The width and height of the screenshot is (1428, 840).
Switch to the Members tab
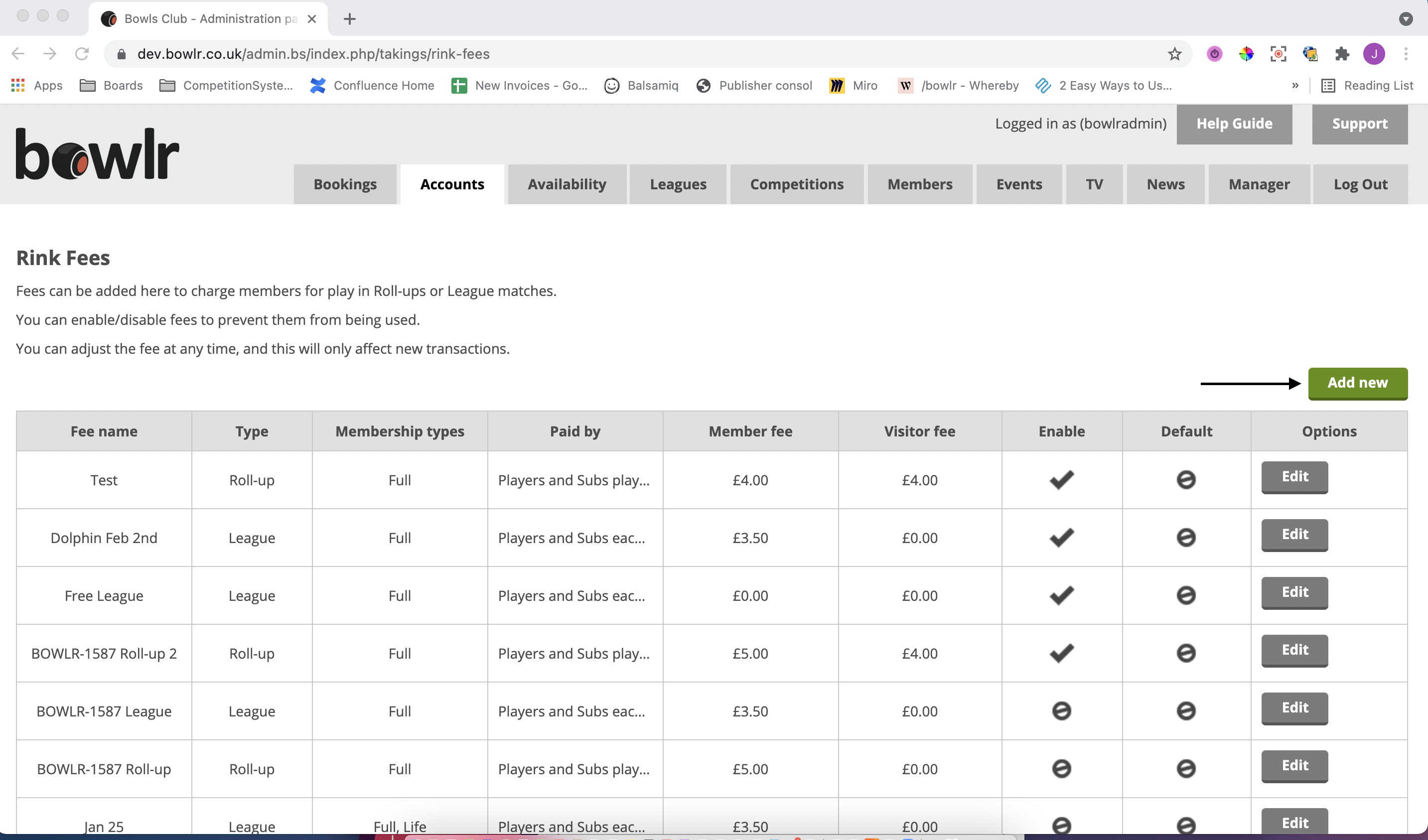point(920,184)
